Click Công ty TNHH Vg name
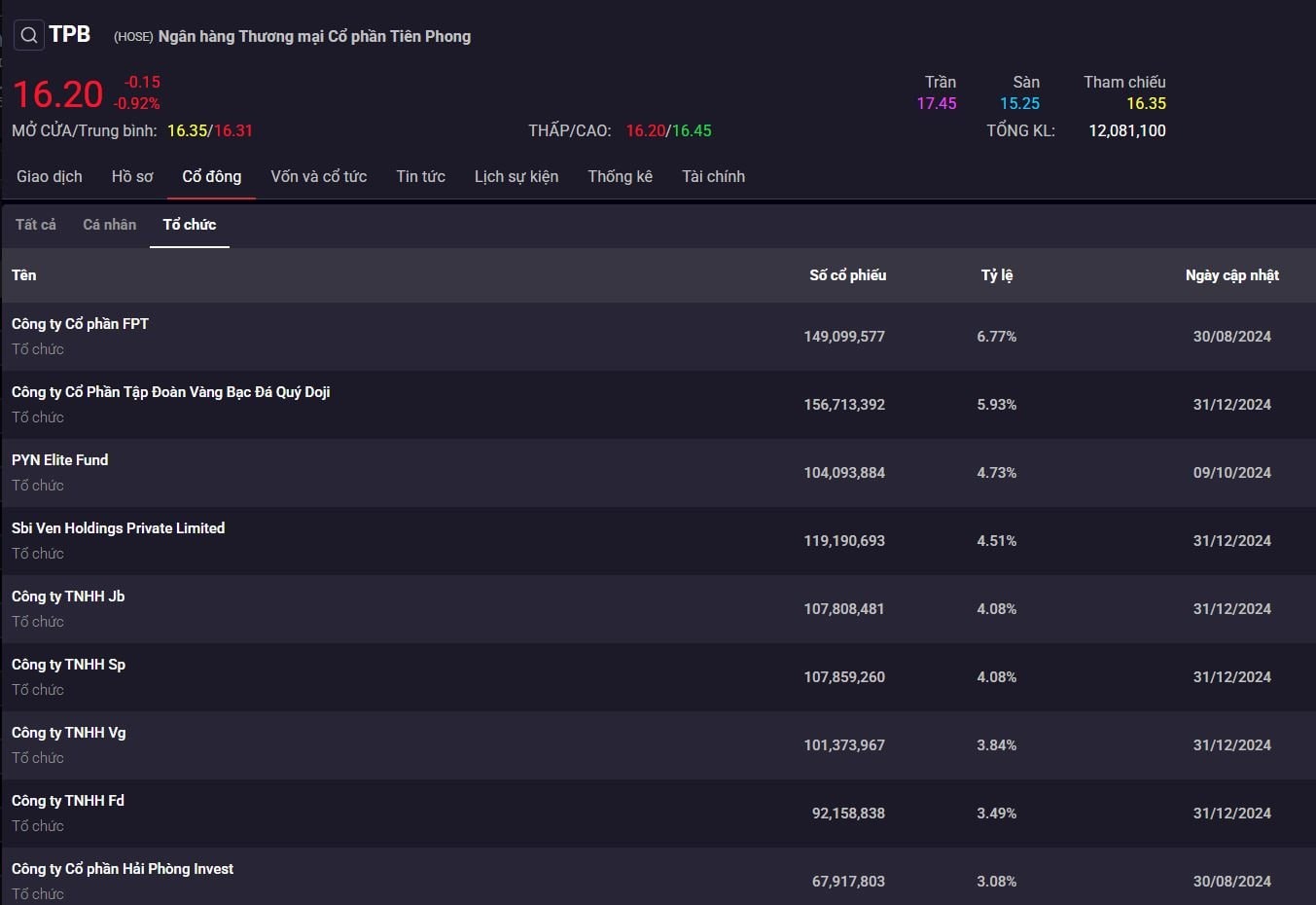 click(x=69, y=733)
